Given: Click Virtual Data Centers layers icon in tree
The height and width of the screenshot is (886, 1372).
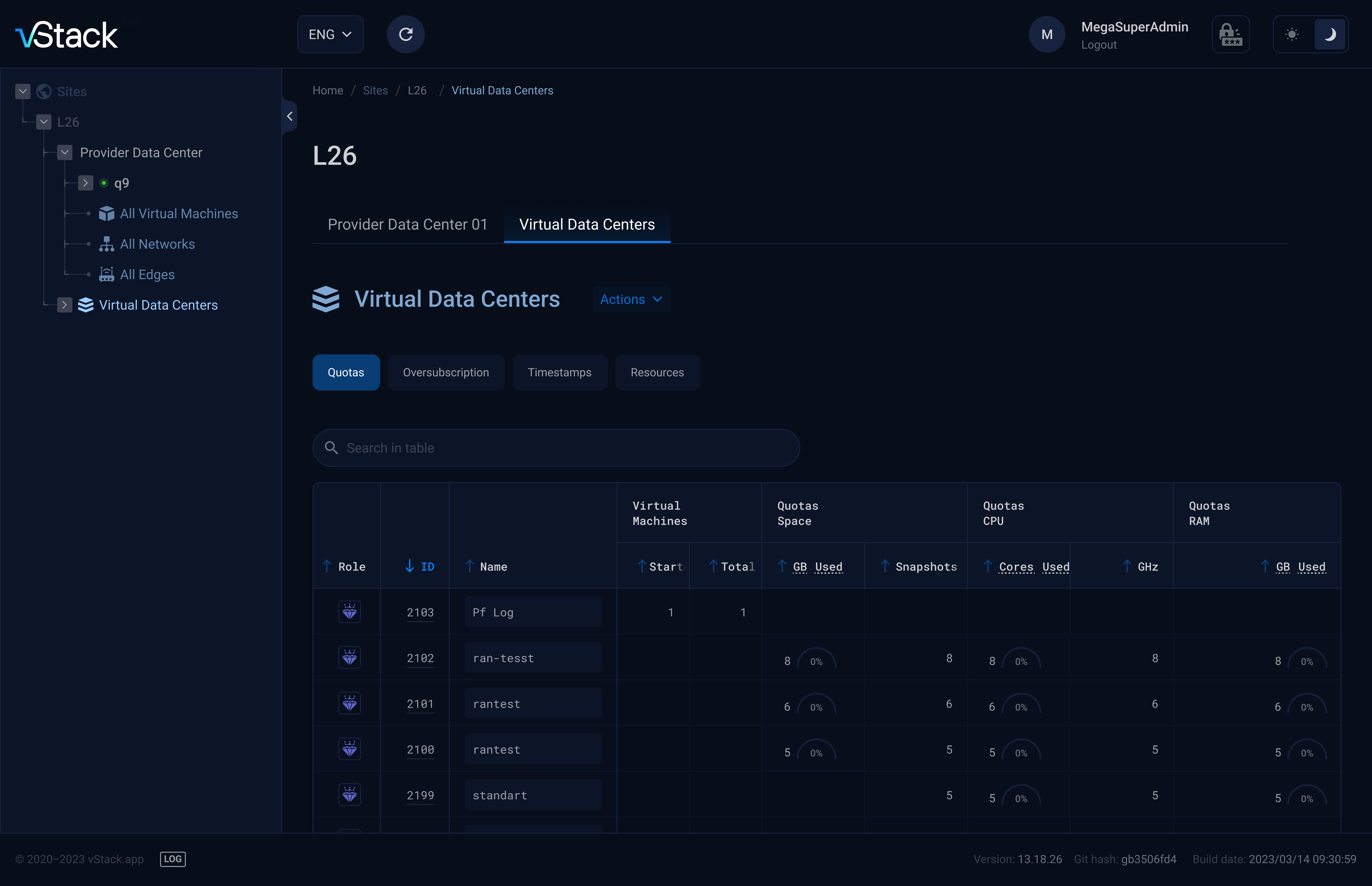Looking at the screenshot, I should click(86, 305).
